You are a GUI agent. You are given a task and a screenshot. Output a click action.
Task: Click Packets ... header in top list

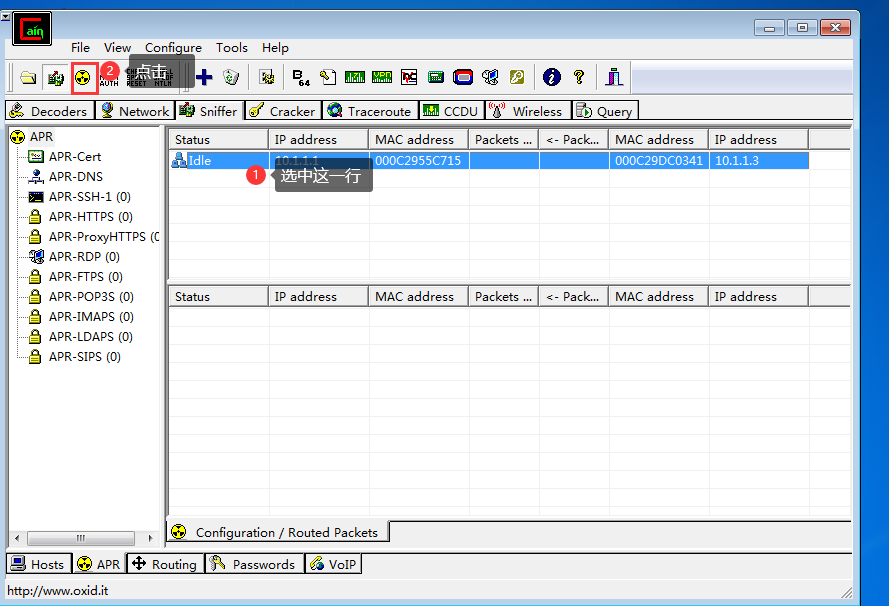point(503,139)
